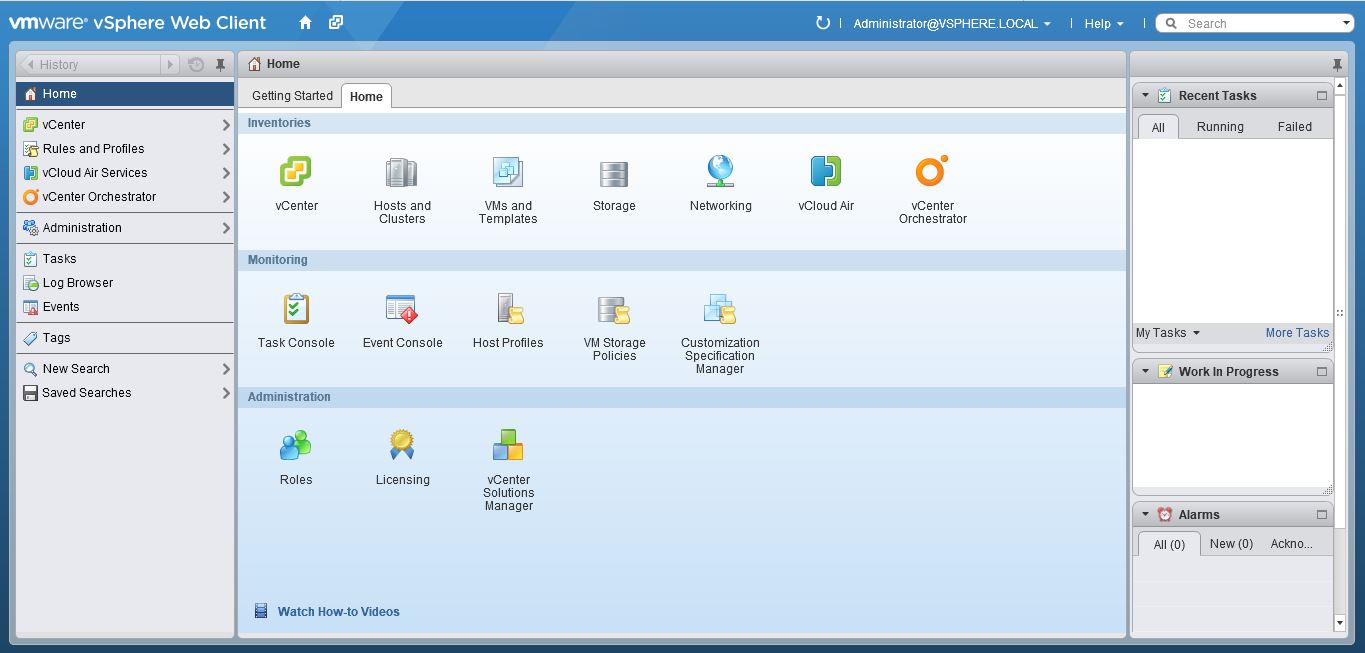Open VMs and Templates inventory
The height and width of the screenshot is (653, 1365).
click(x=508, y=173)
